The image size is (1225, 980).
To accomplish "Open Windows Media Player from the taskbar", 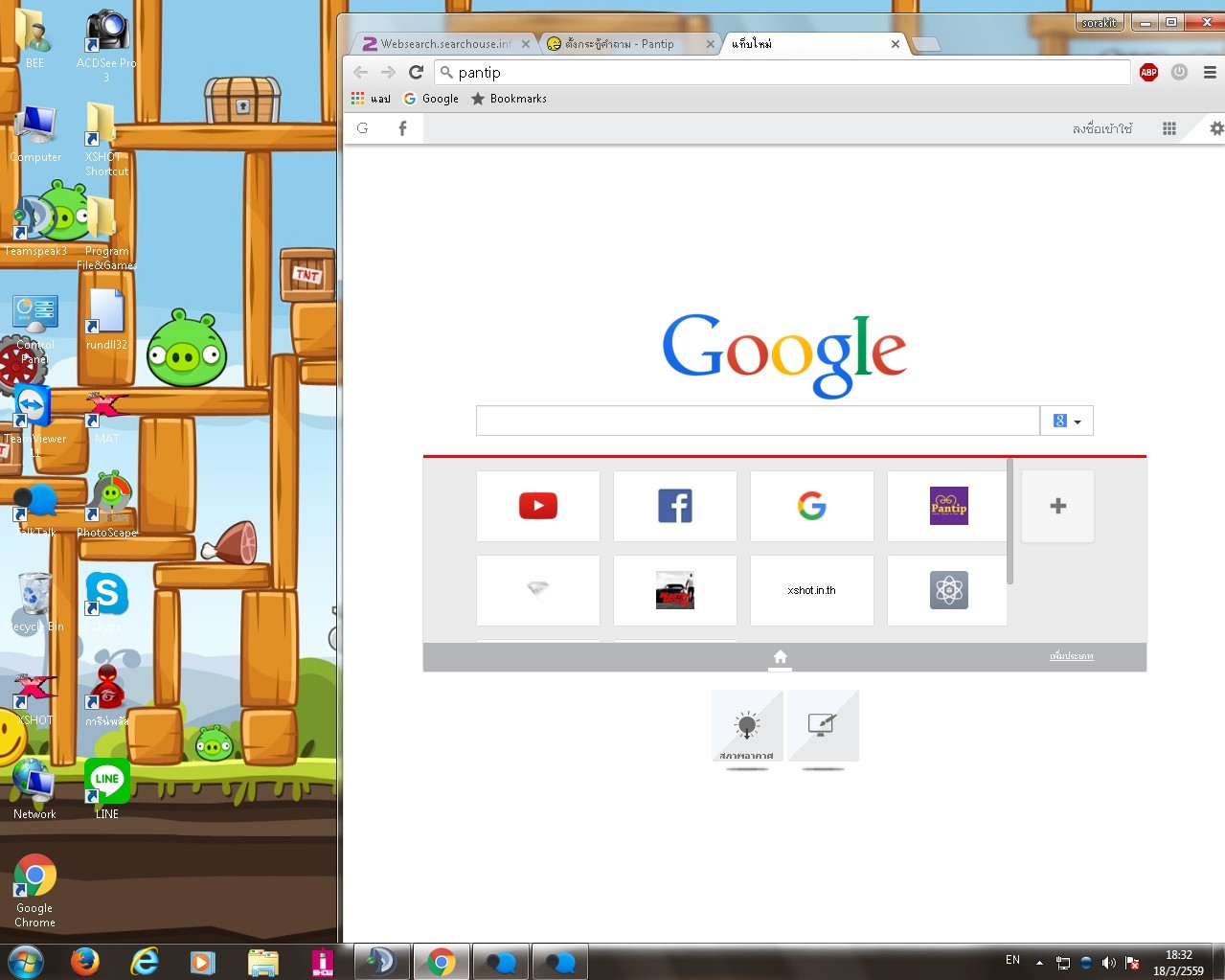I will tap(203, 961).
